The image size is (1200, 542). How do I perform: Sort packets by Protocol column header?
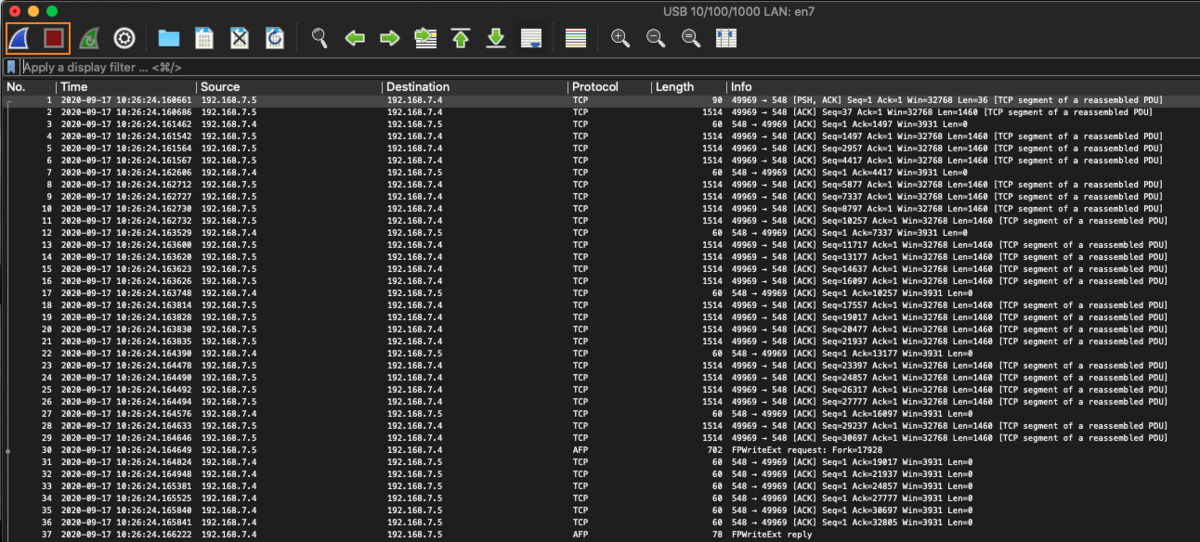coord(595,87)
